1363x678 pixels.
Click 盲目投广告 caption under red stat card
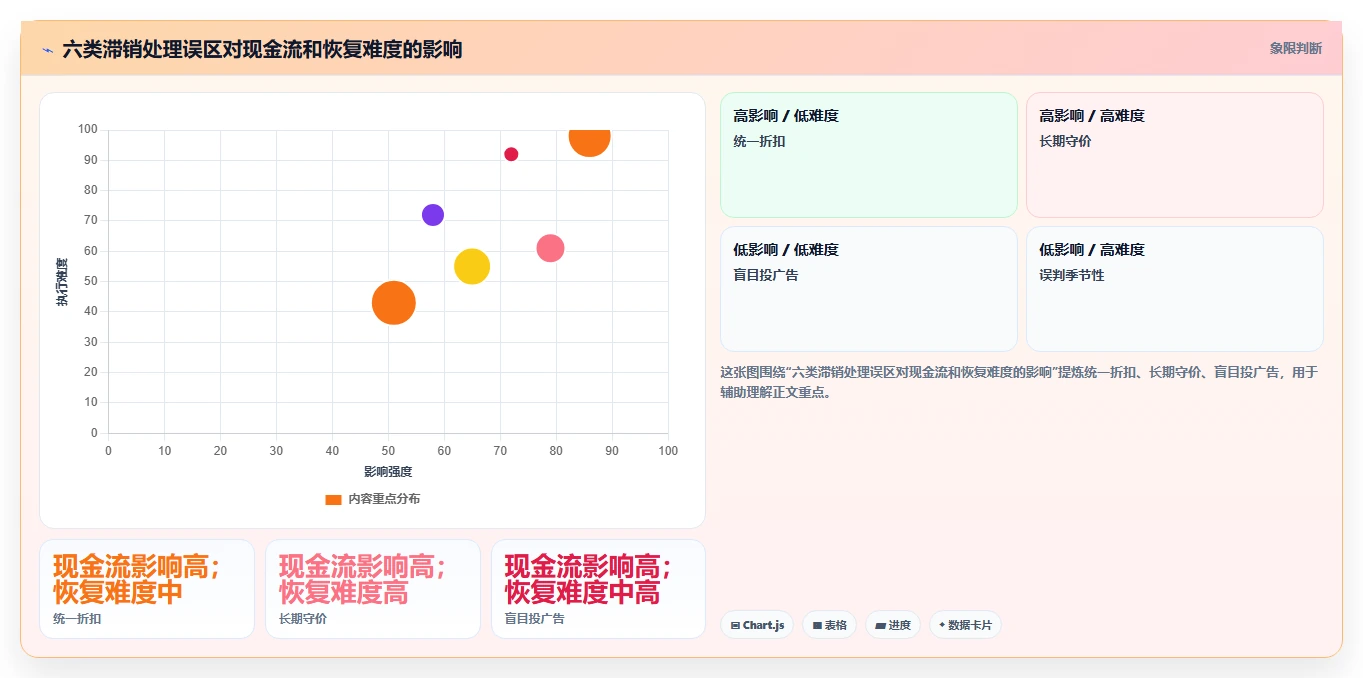tap(534, 619)
